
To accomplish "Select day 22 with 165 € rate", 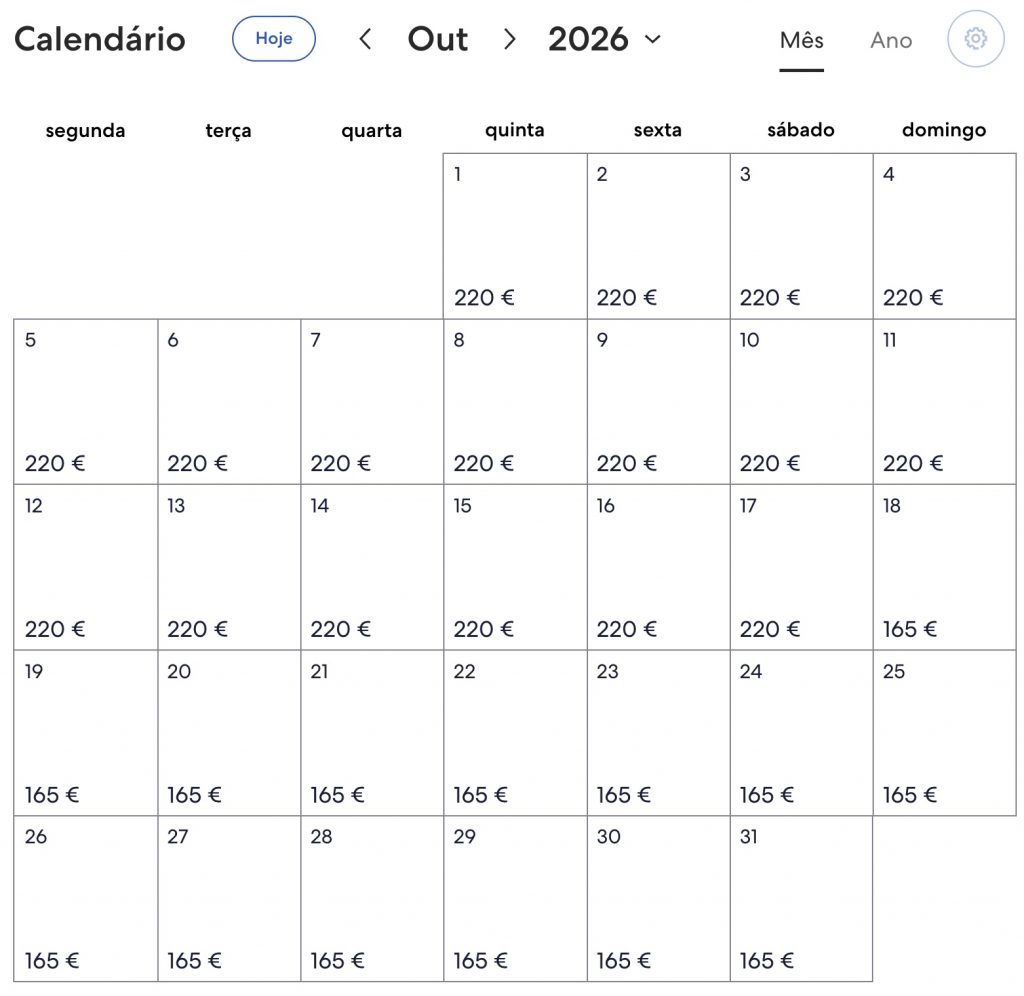I will click(x=515, y=733).
